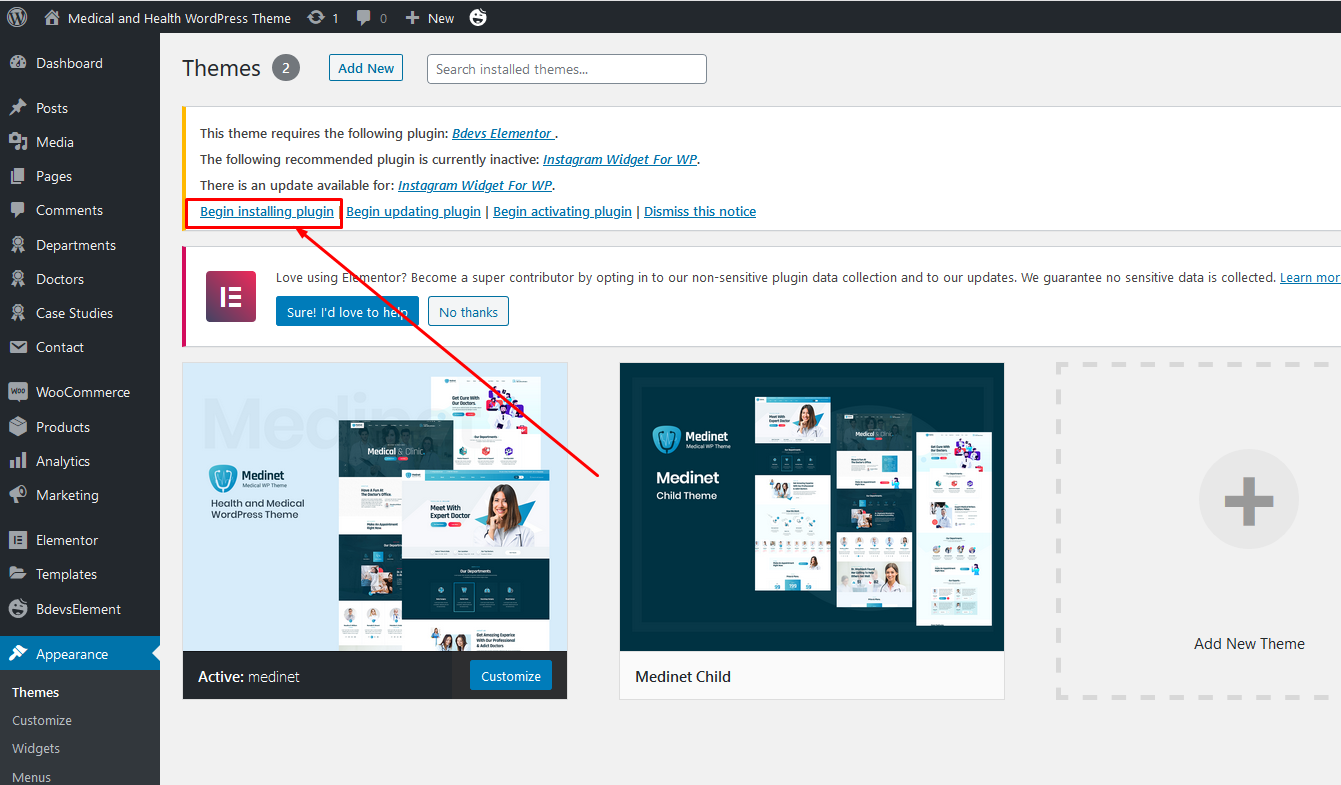Click the Doctors icon in sidebar
Screen dimensions: 1341x785
click(x=18, y=279)
